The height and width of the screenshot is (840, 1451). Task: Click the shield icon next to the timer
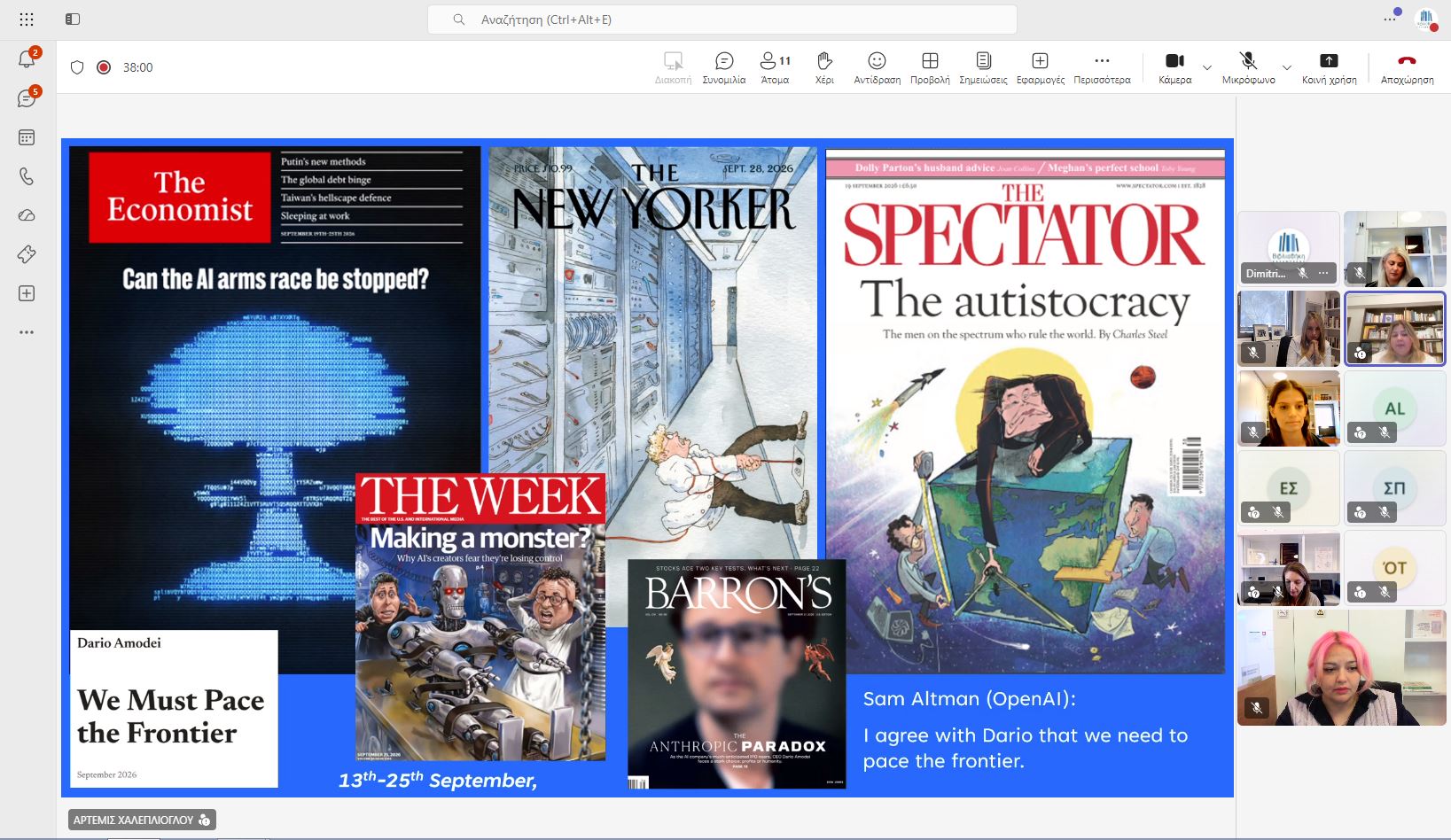tap(77, 67)
